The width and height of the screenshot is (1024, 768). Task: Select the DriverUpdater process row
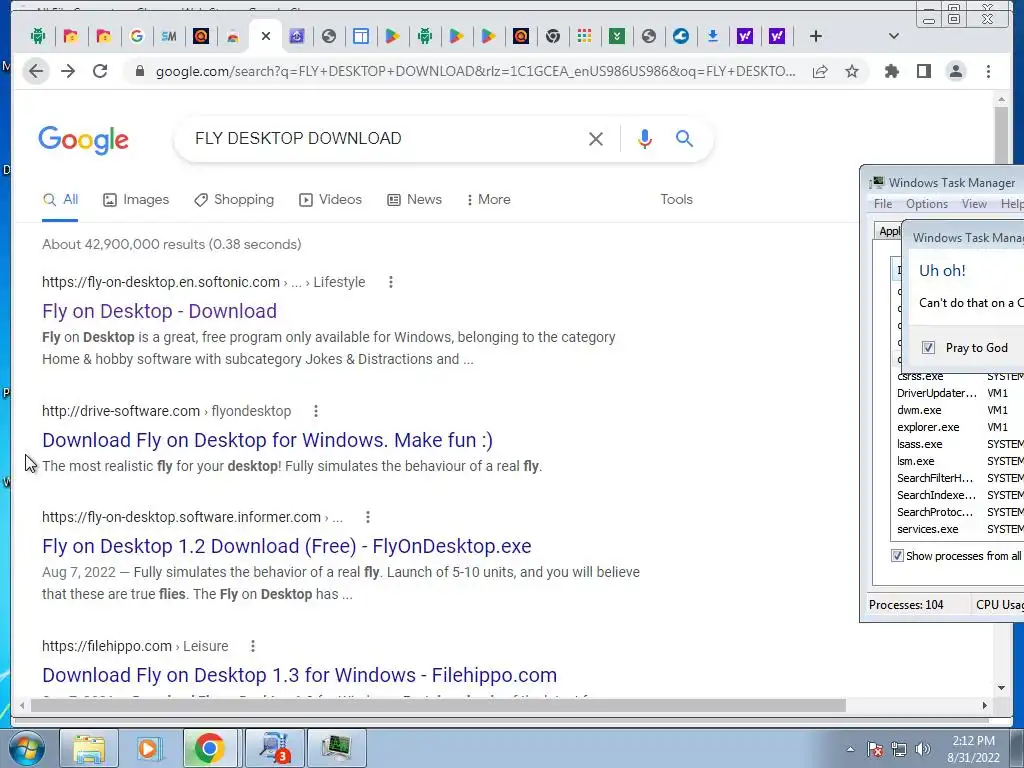tap(959, 393)
